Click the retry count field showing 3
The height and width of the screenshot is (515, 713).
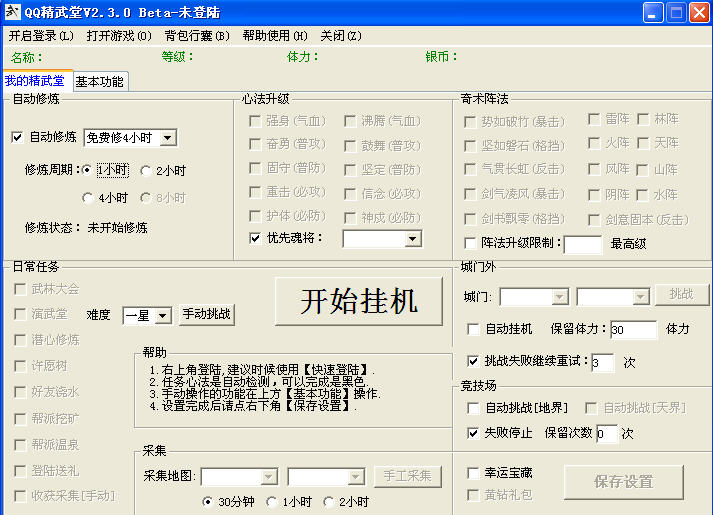[x=603, y=363]
